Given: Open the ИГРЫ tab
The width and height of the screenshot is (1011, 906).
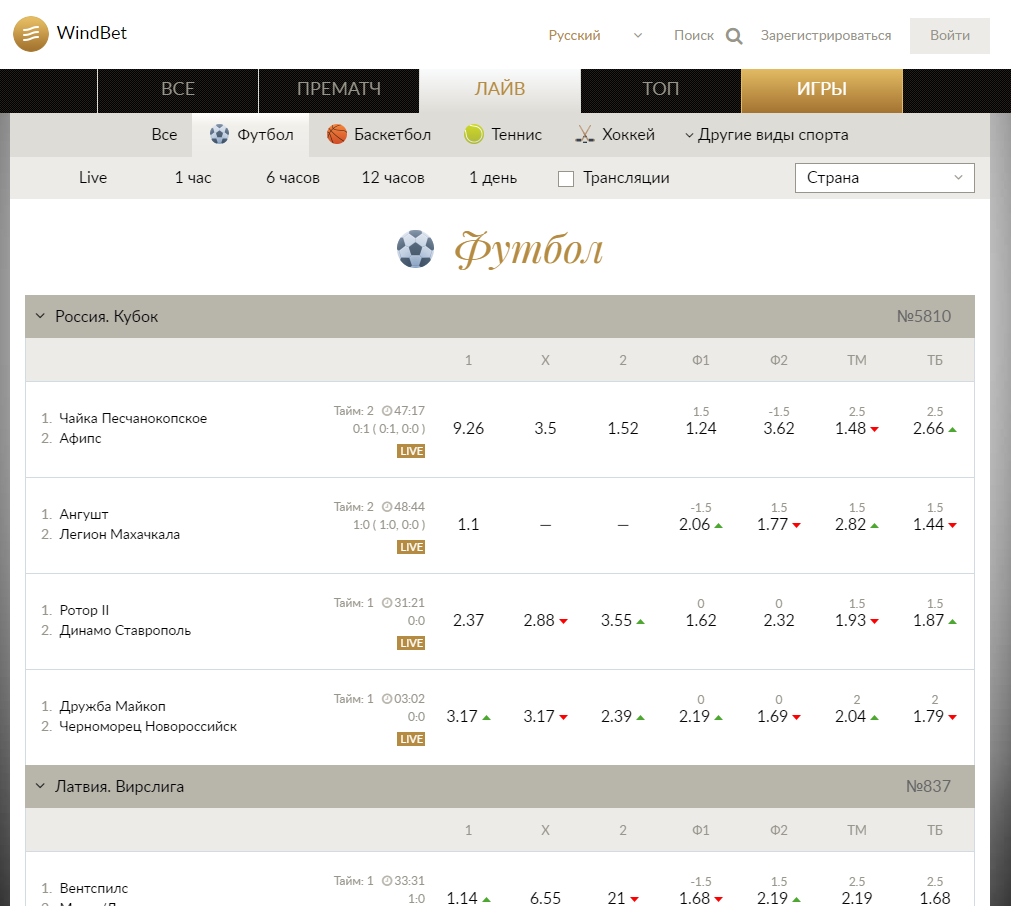Looking at the screenshot, I should tap(821, 90).
